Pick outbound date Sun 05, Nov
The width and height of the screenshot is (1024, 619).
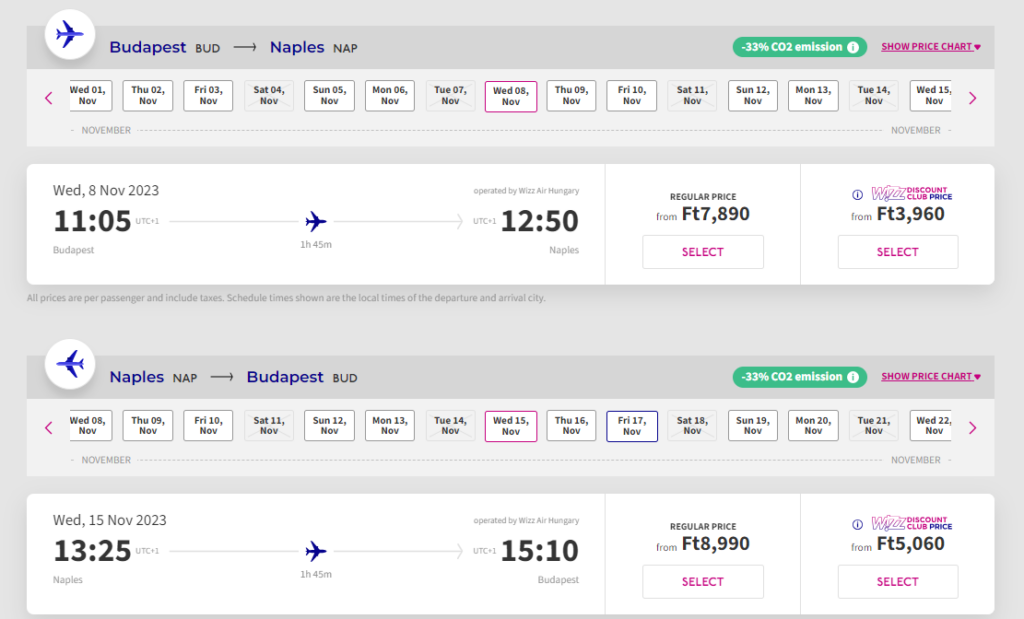(329, 96)
